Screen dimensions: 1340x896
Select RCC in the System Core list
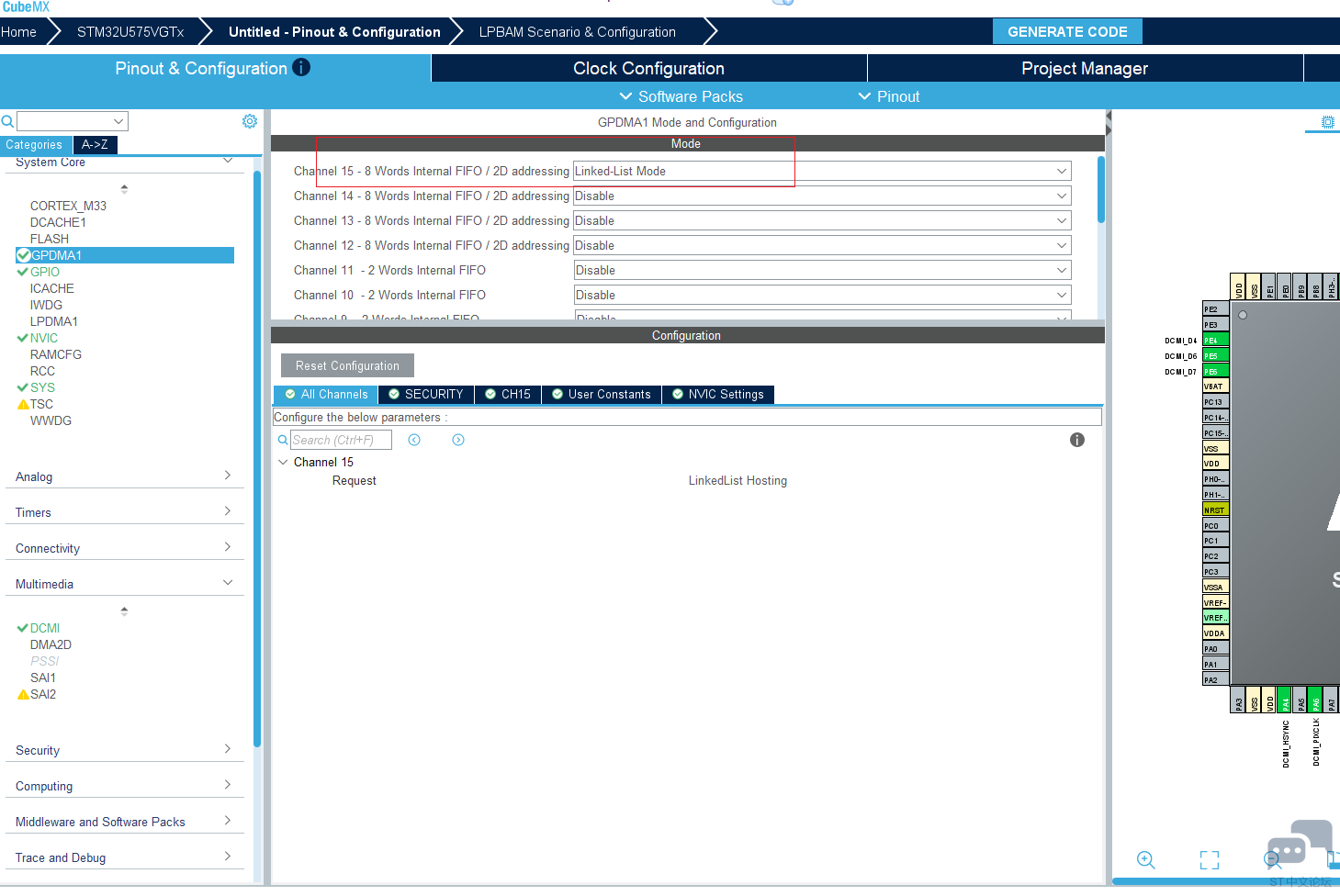pos(42,371)
